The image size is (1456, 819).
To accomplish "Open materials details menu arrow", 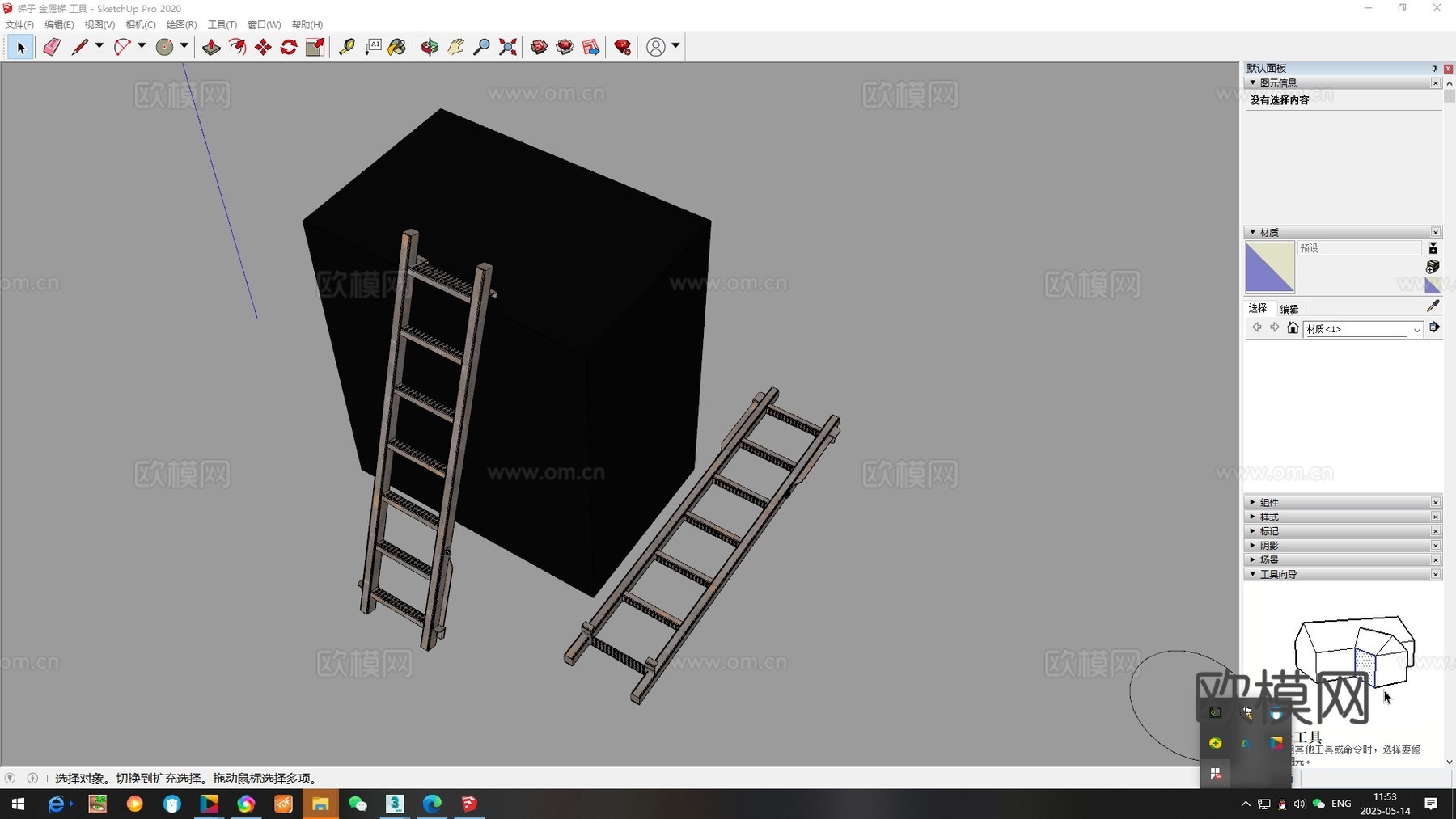I will 1434,327.
